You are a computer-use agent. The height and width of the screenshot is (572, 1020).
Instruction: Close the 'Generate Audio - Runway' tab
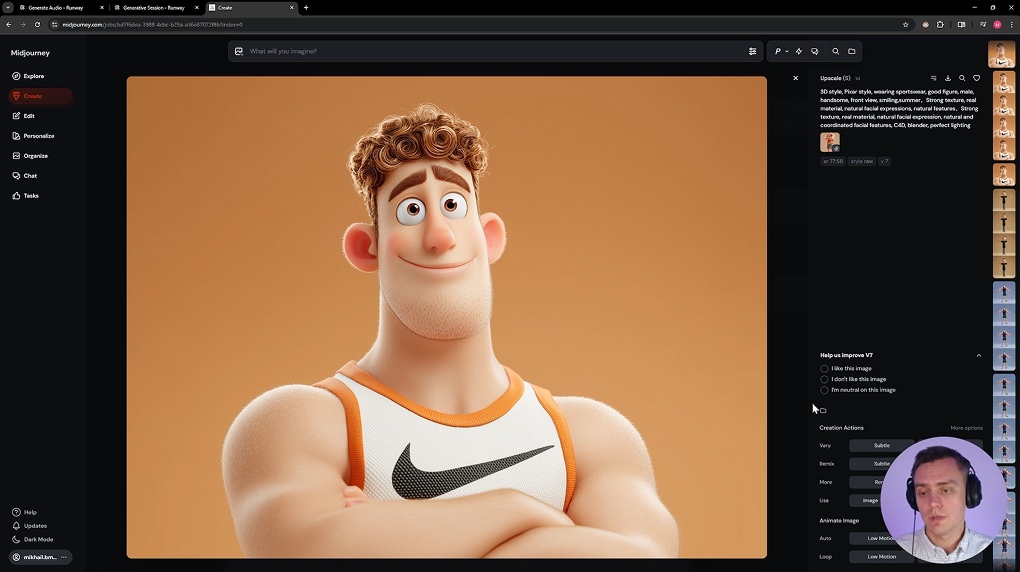(x=101, y=8)
